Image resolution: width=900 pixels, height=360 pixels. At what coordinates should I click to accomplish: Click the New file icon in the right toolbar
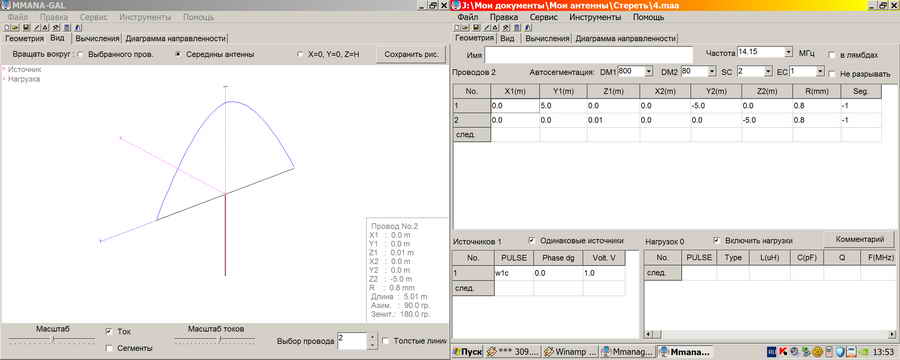click(457, 28)
